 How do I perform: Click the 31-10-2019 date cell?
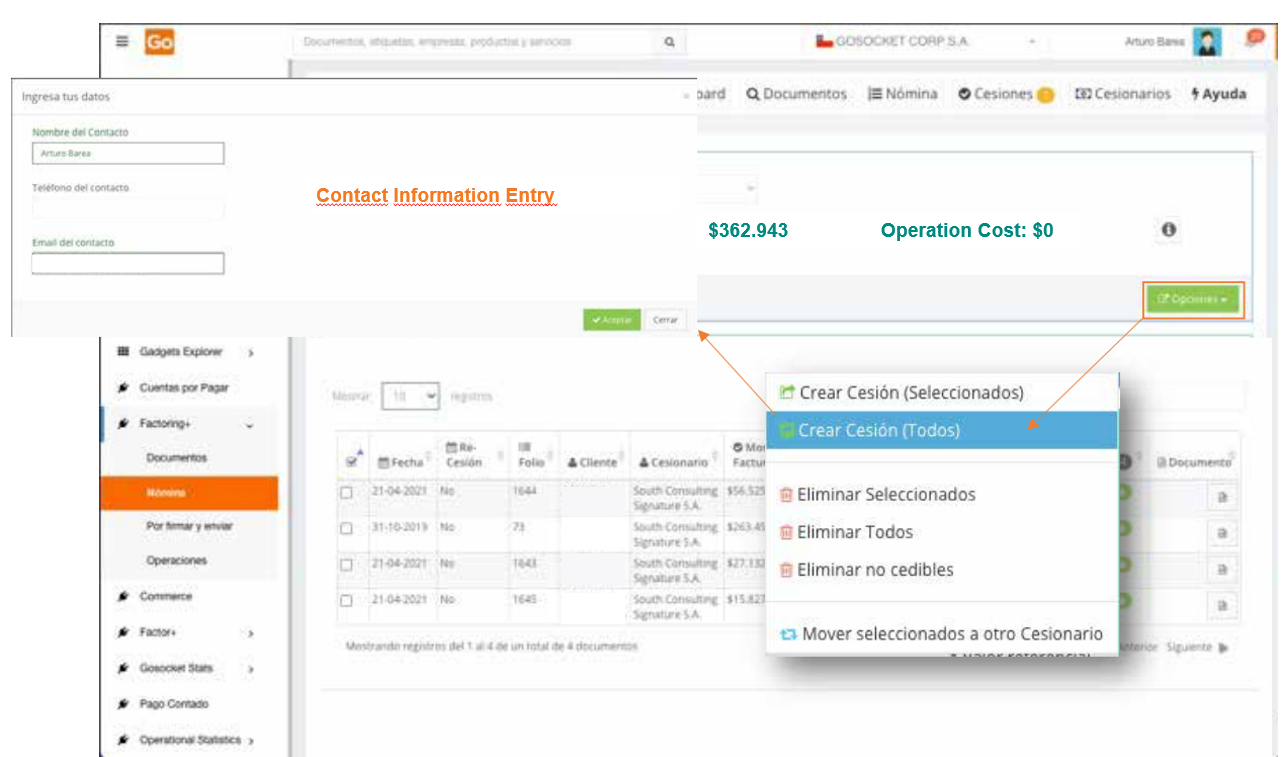(398, 527)
